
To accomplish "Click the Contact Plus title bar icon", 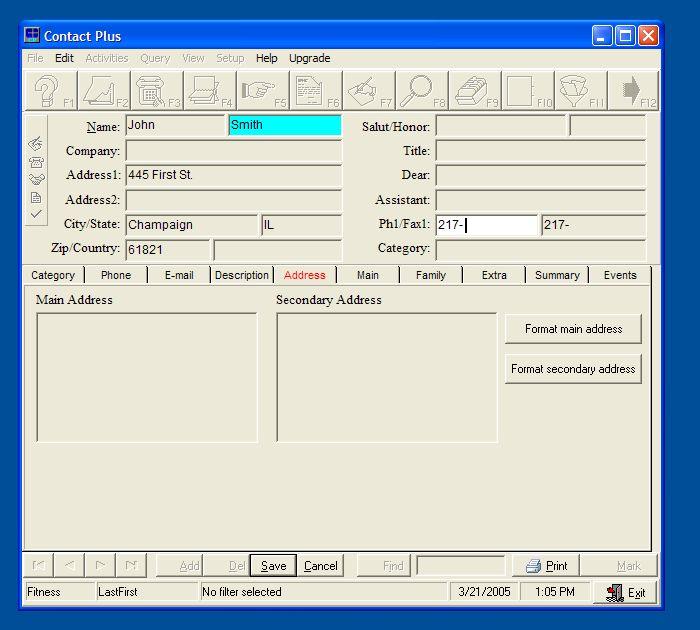I will click(x=32, y=35).
